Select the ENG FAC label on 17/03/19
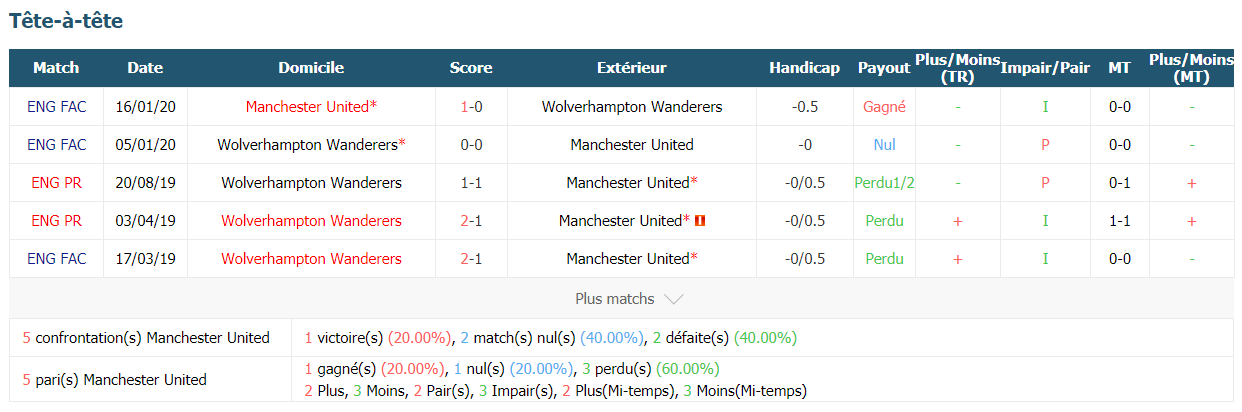Screen dimensions: 1242x412 (x=56, y=259)
